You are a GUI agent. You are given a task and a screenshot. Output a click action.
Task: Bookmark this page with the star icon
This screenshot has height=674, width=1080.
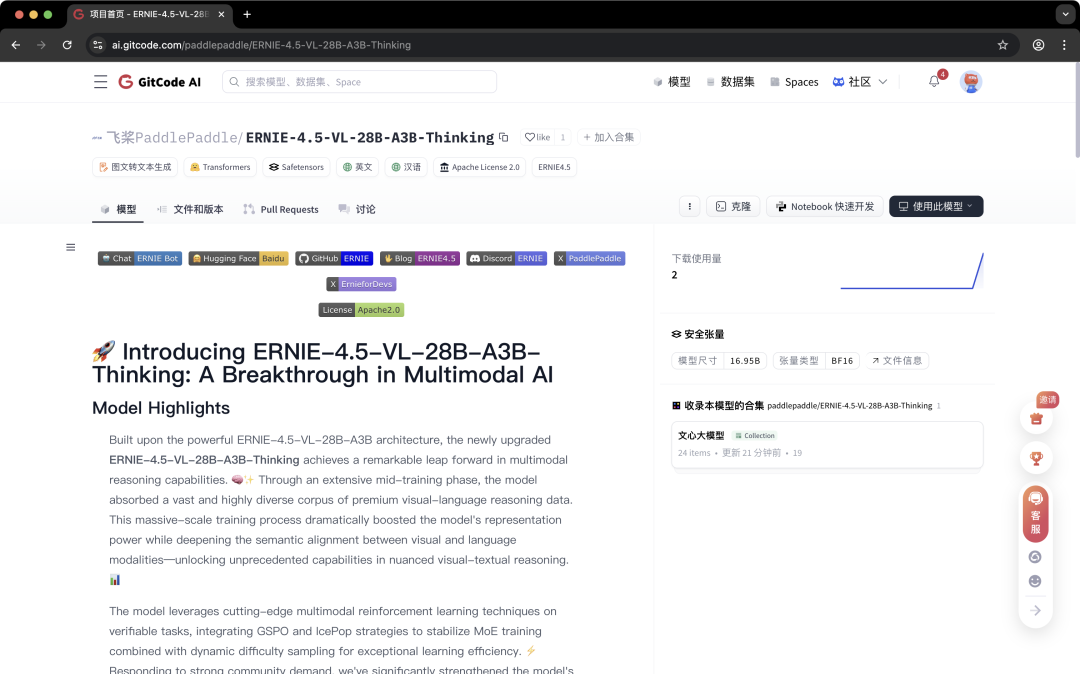pos(1002,45)
